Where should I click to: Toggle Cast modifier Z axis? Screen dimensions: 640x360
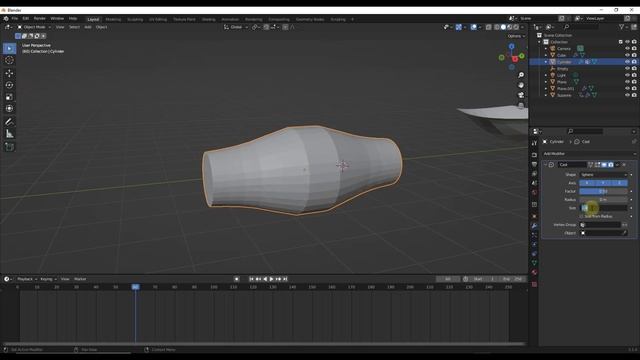pyautogui.click(x=620, y=183)
